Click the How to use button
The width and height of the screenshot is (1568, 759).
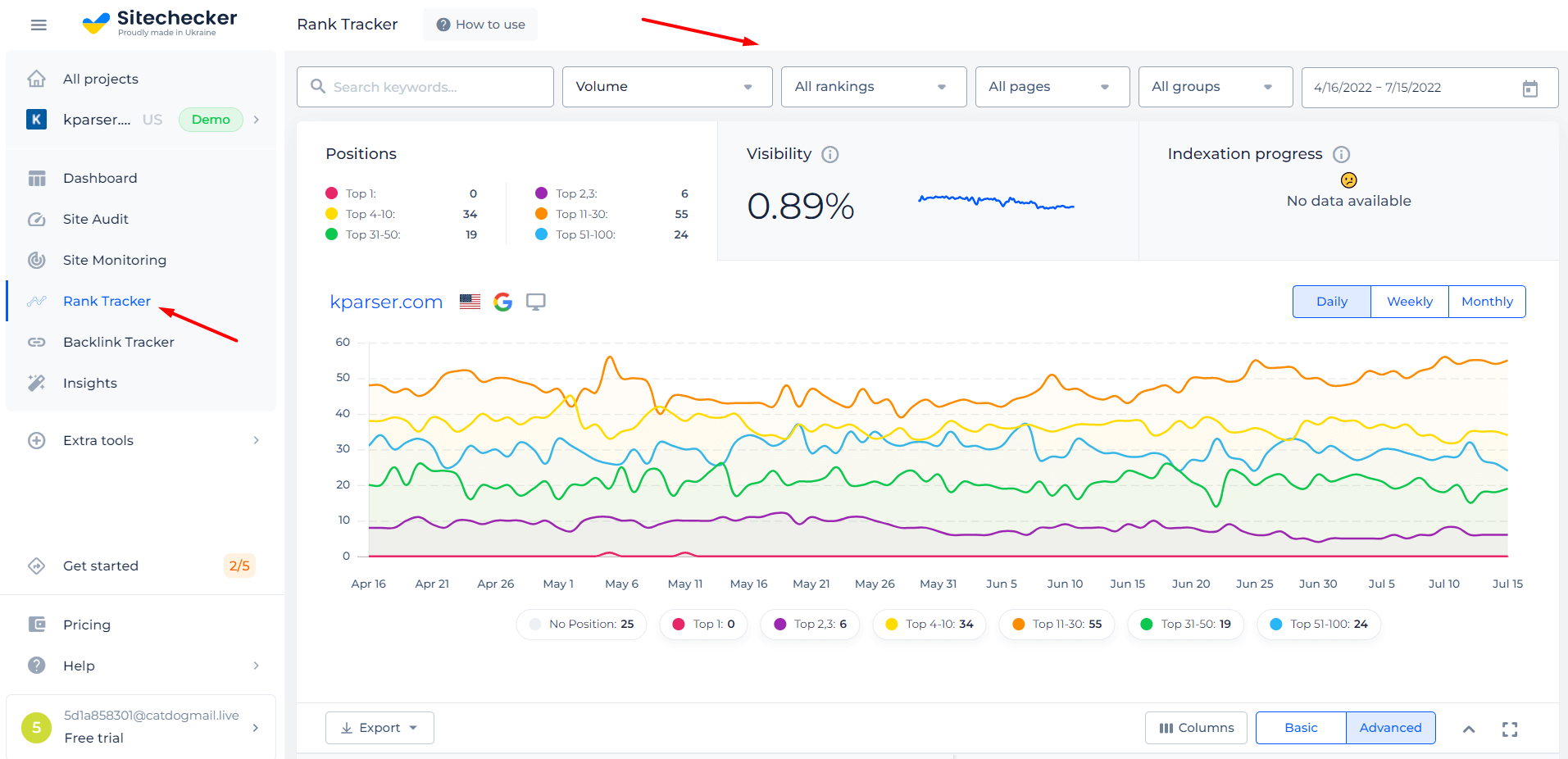pos(480,25)
